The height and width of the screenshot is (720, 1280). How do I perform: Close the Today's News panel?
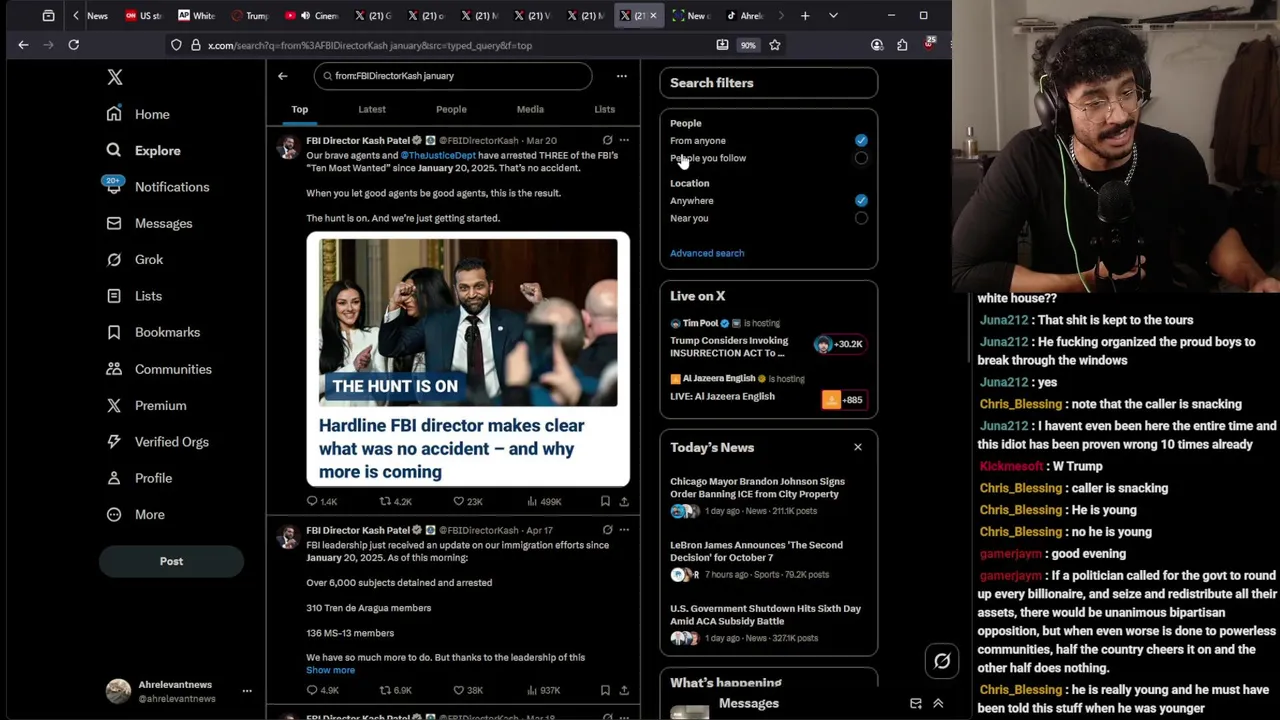pyautogui.click(x=858, y=447)
